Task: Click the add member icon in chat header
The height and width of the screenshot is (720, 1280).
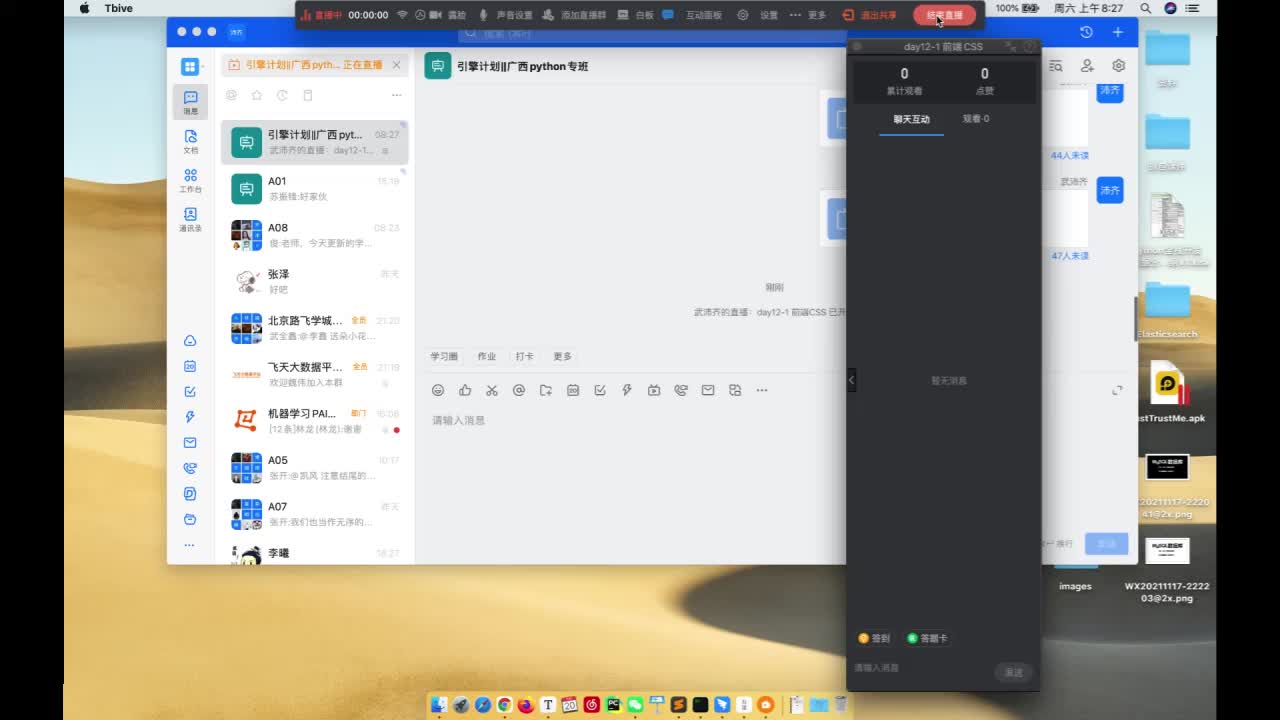Action: (1087, 66)
